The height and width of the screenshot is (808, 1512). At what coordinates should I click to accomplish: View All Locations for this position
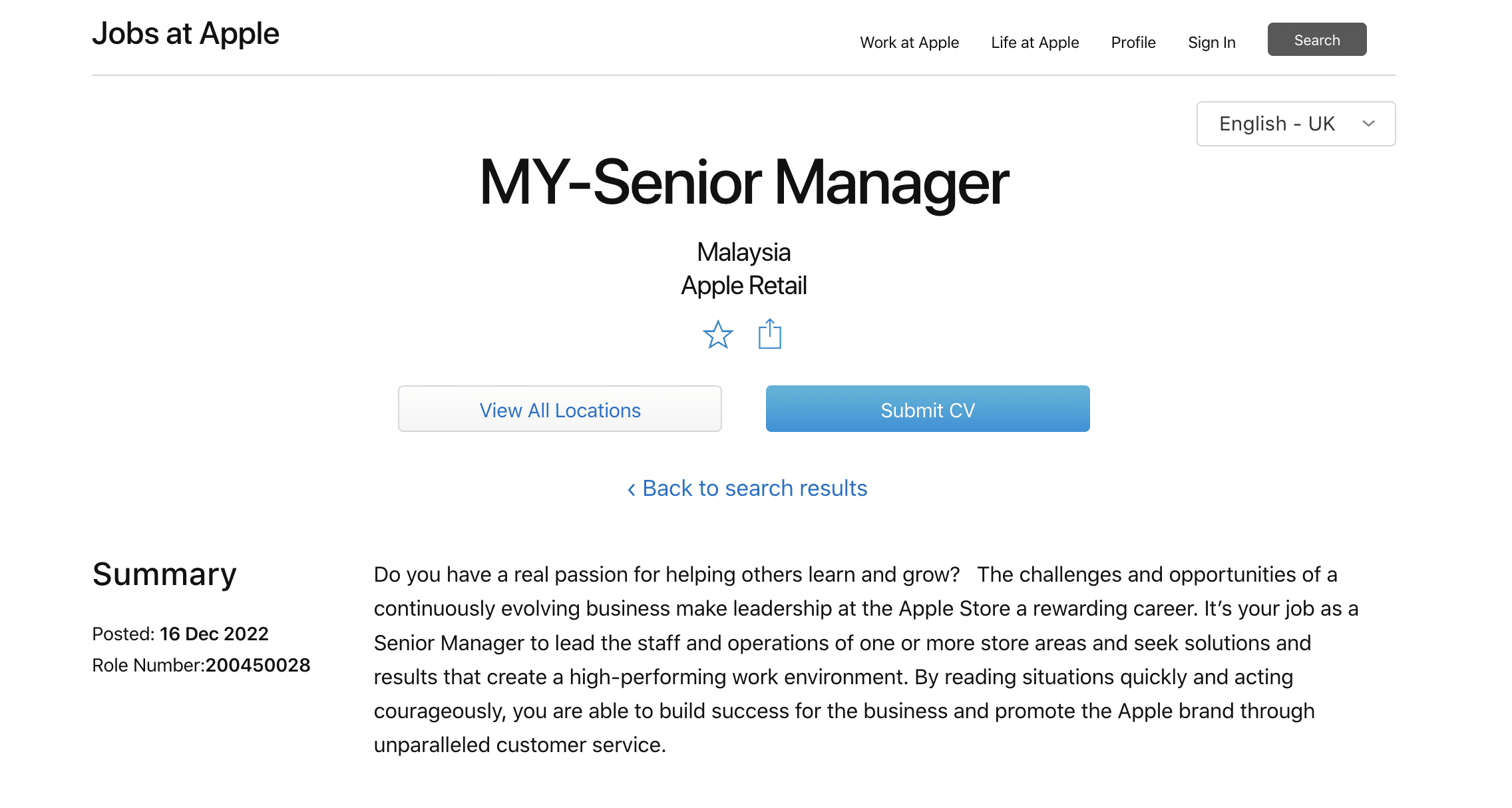coord(560,409)
